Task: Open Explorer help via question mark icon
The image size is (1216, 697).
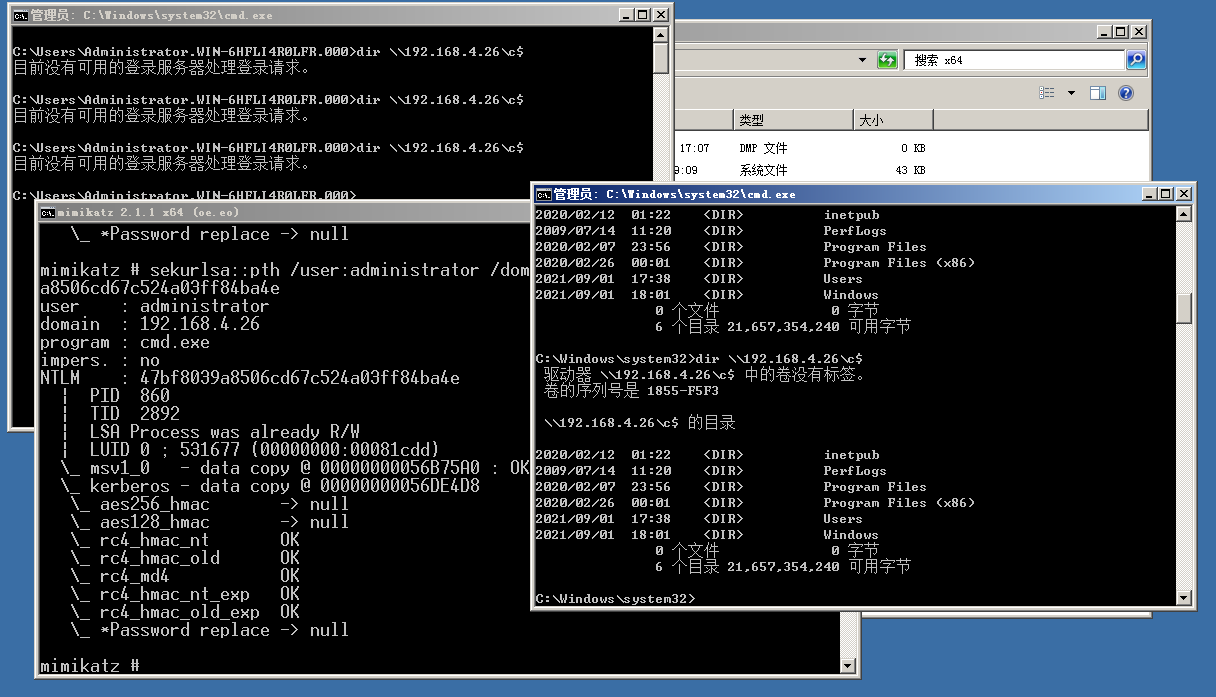Action: [1125, 93]
